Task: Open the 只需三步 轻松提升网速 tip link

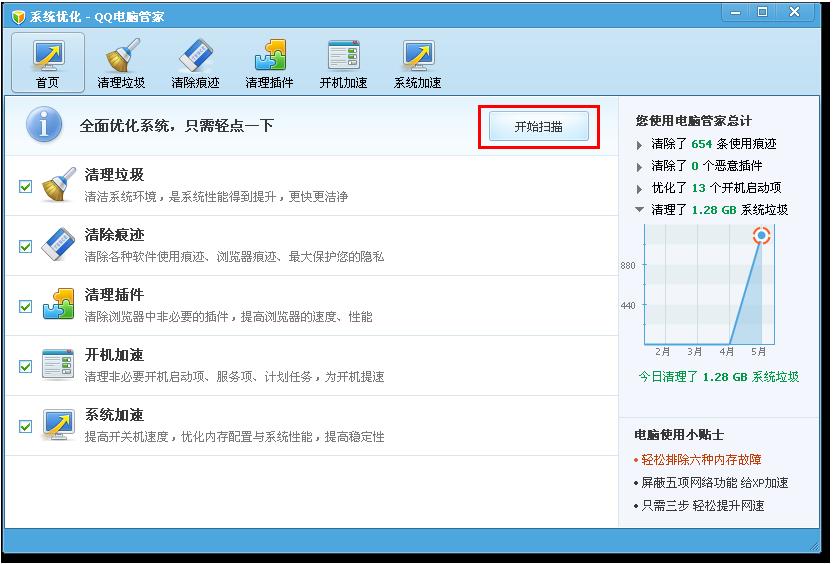Action: (702, 506)
